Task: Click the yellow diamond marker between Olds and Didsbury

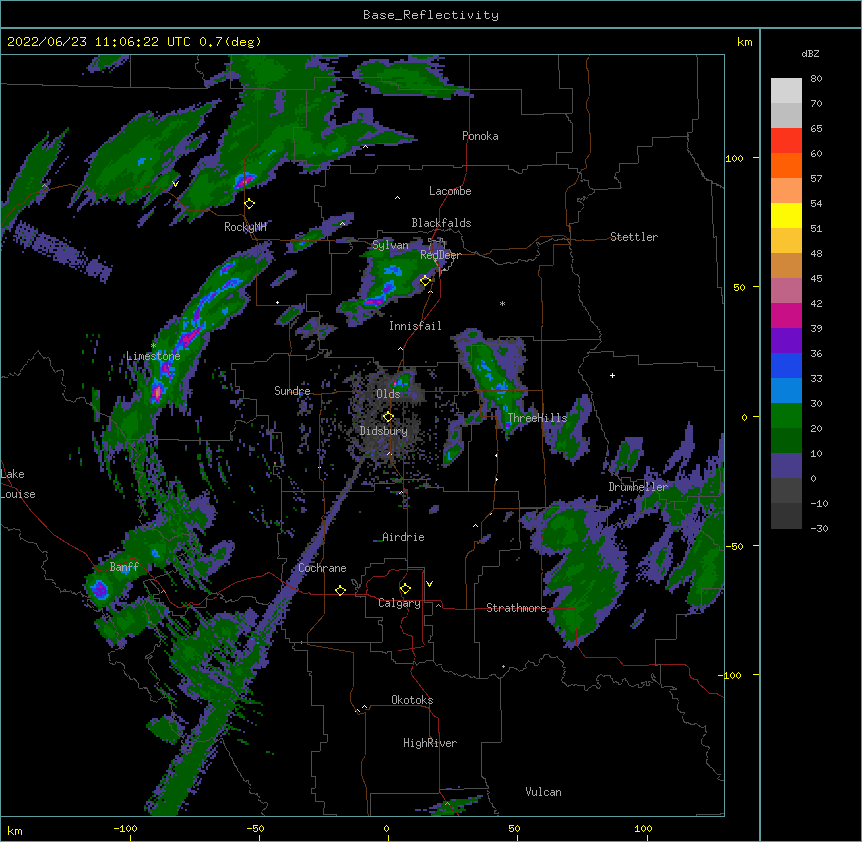Action: (x=388, y=416)
